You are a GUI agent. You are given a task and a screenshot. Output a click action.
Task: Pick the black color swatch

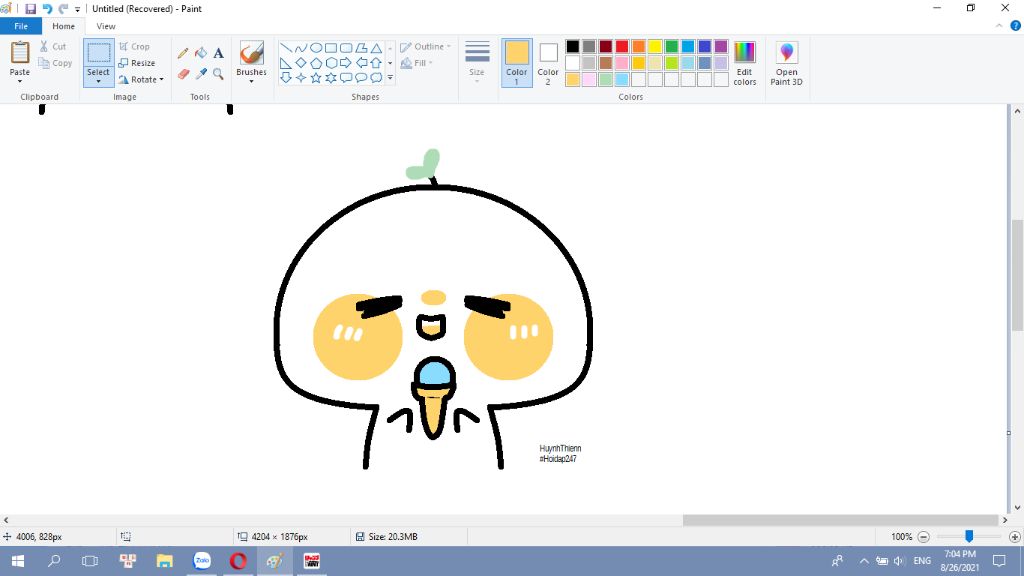573,46
